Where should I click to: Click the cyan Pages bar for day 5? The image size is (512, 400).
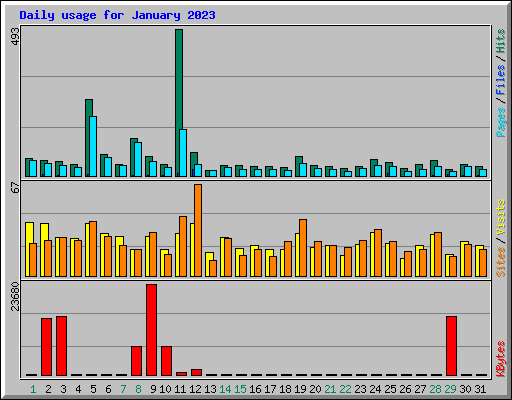point(93,146)
